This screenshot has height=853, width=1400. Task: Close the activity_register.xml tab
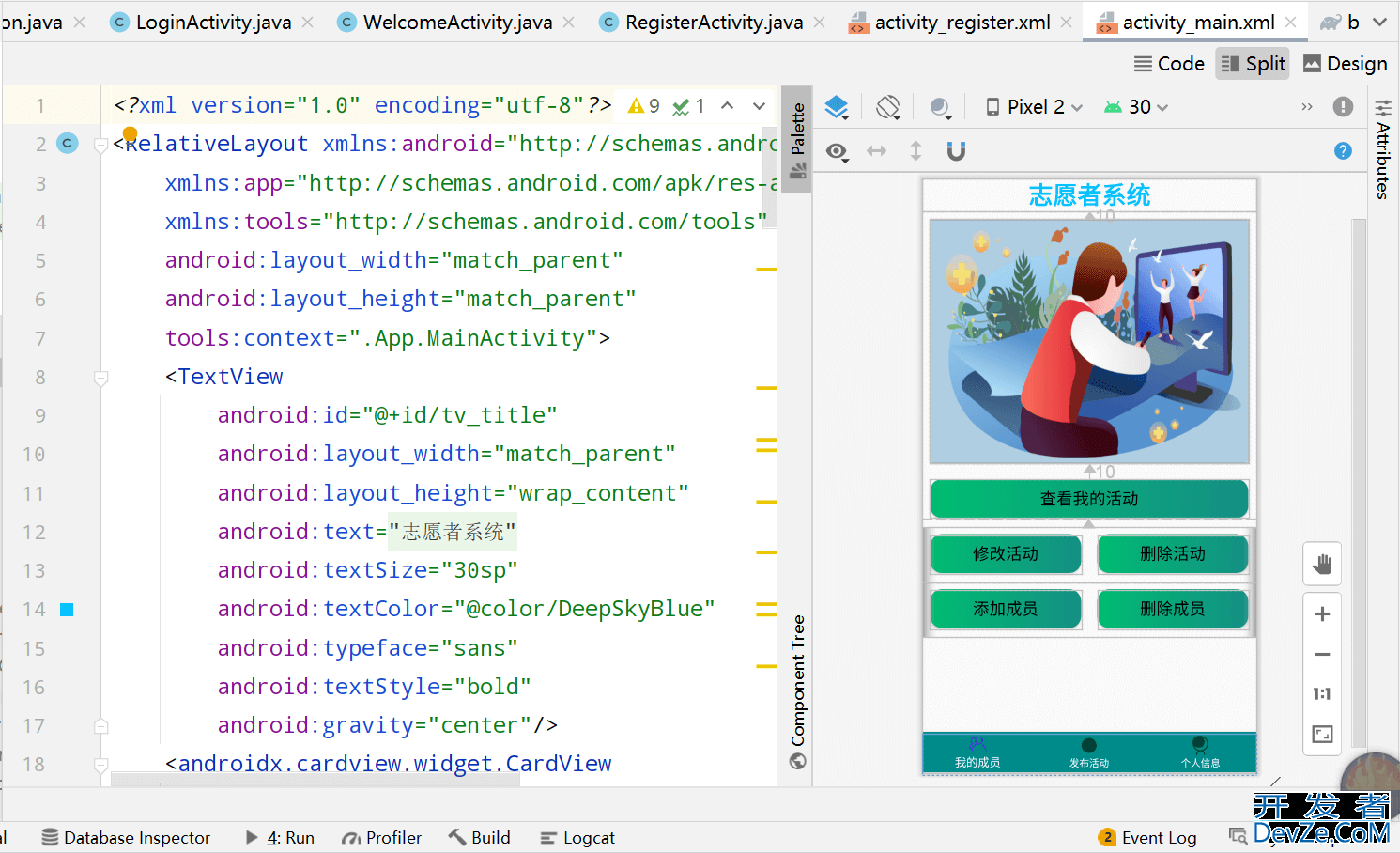click(1066, 22)
